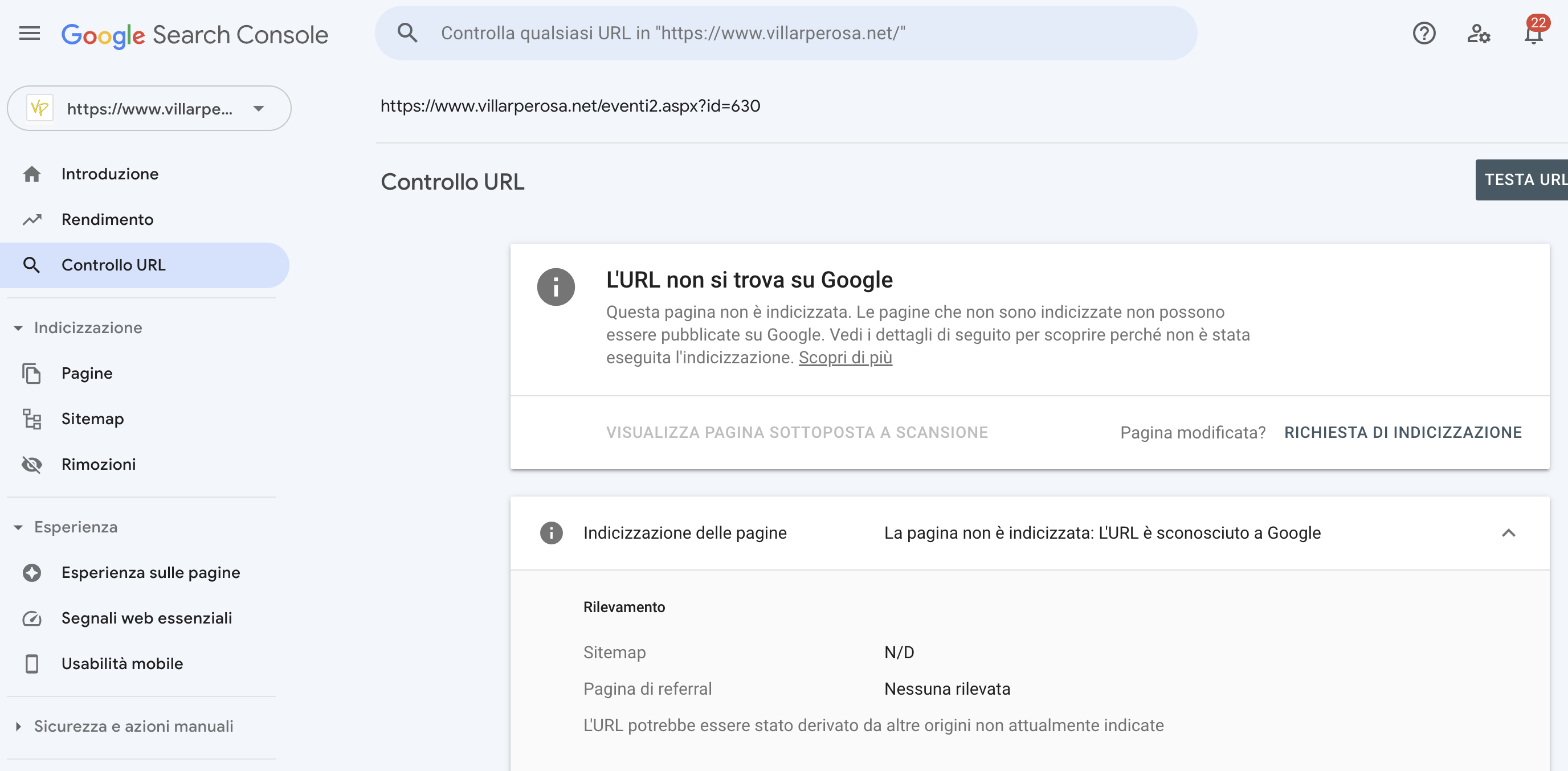Collapse the Indicizzazione delle pagine panel chevron
The width and height of the screenshot is (1568, 771).
pos(1508,533)
